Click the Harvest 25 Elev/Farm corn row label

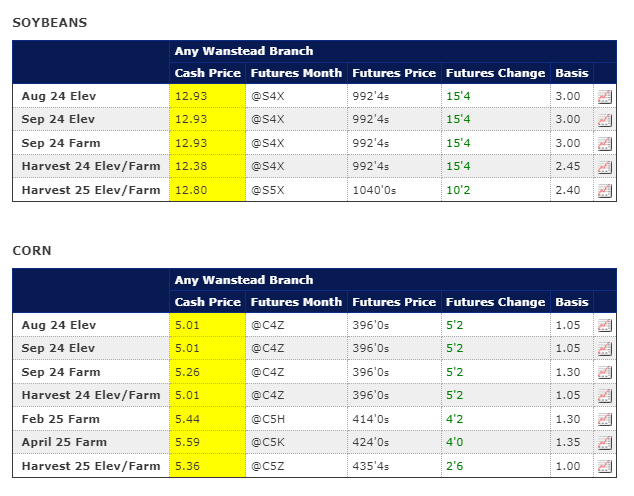(91, 466)
